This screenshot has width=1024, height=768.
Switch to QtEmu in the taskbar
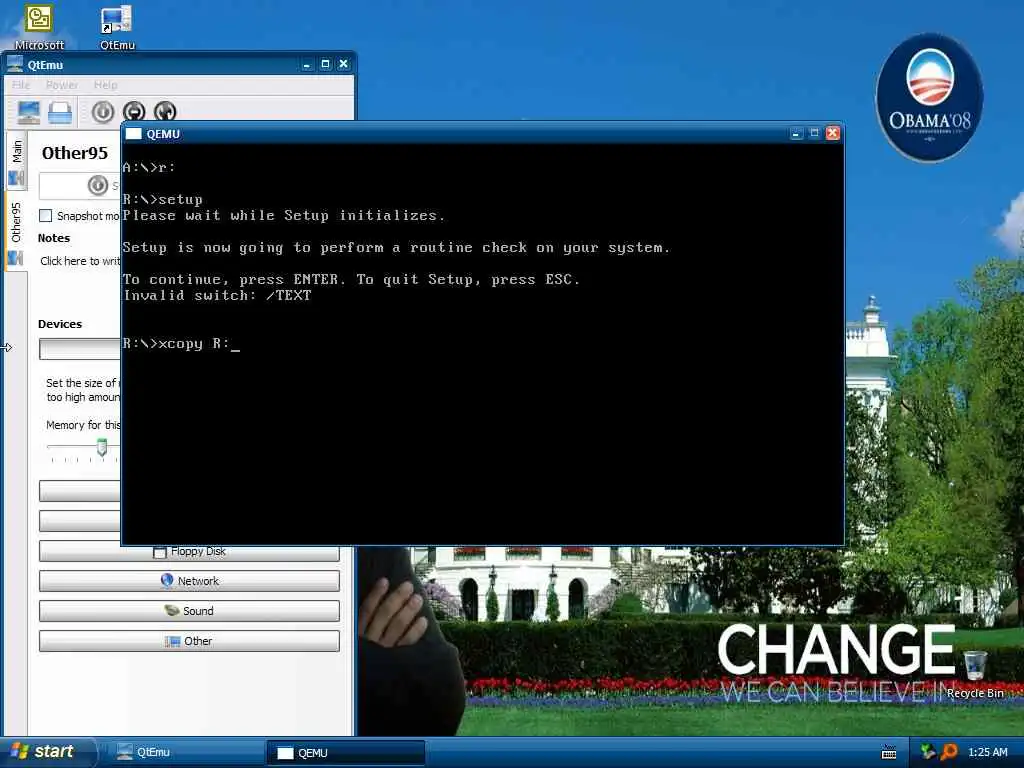pos(186,752)
